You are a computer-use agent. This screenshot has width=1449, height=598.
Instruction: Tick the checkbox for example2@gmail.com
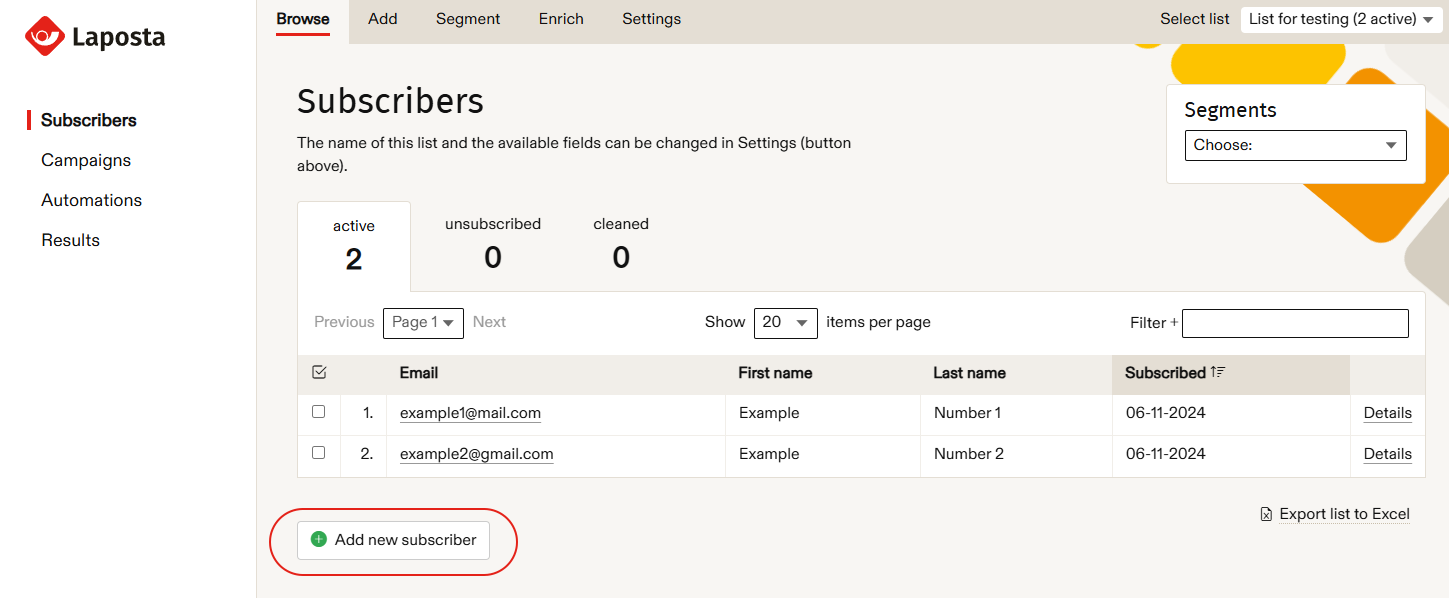coord(318,452)
